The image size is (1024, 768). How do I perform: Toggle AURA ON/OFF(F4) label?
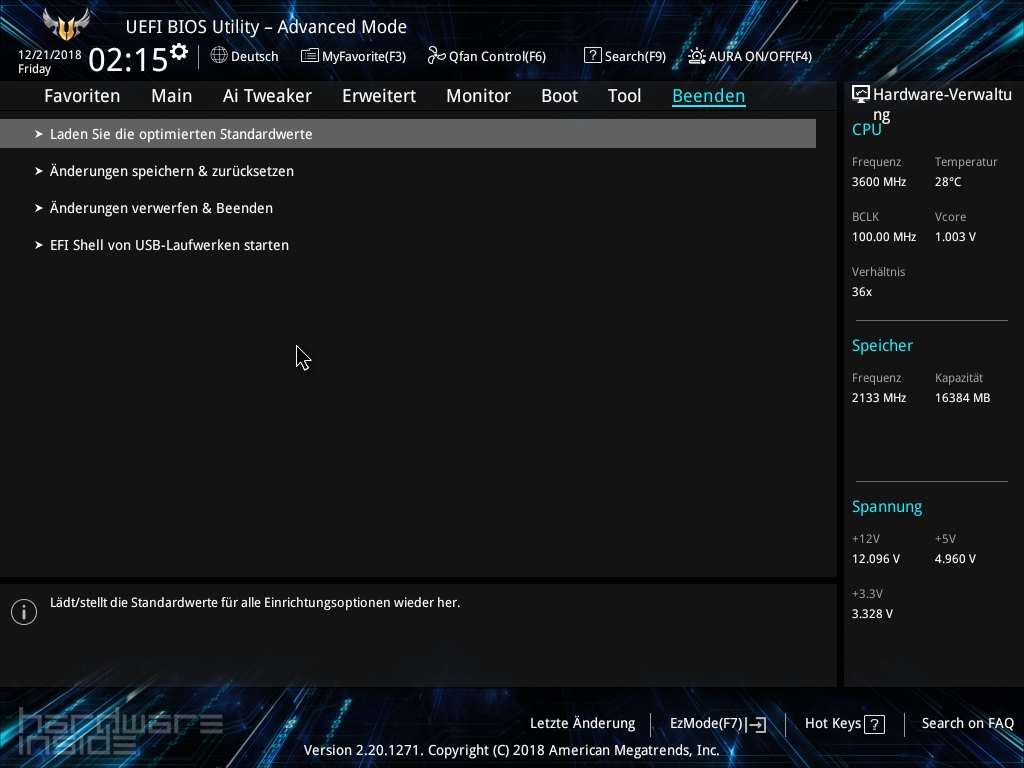(760, 57)
